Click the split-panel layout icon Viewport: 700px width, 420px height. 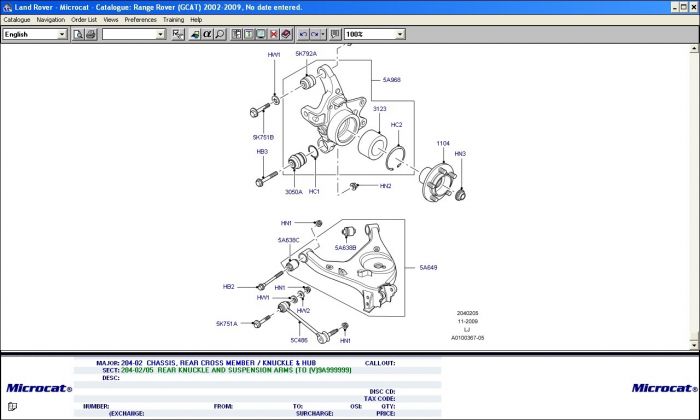pyautogui.click(x=236, y=34)
